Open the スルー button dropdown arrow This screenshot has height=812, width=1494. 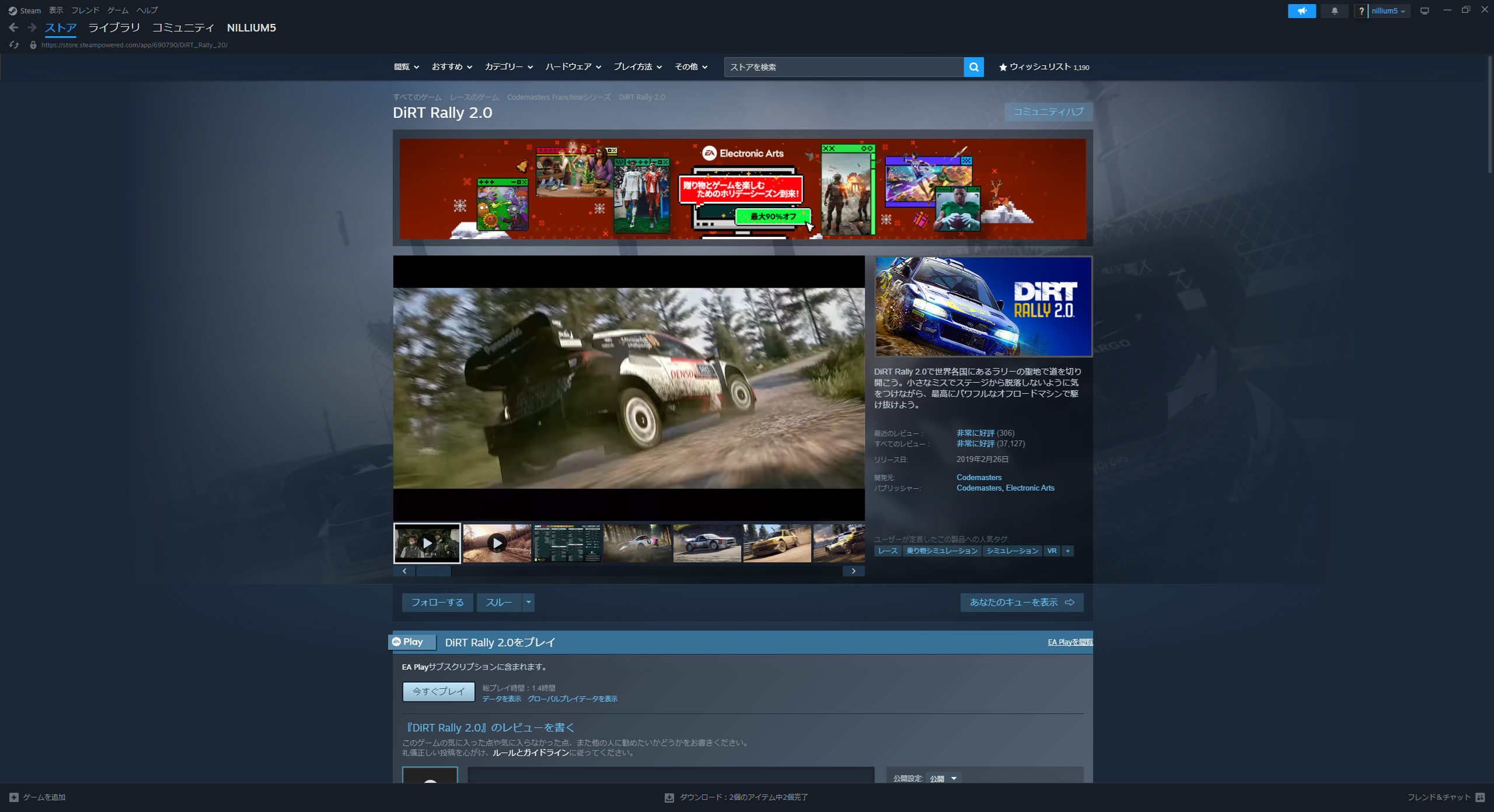click(x=528, y=602)
